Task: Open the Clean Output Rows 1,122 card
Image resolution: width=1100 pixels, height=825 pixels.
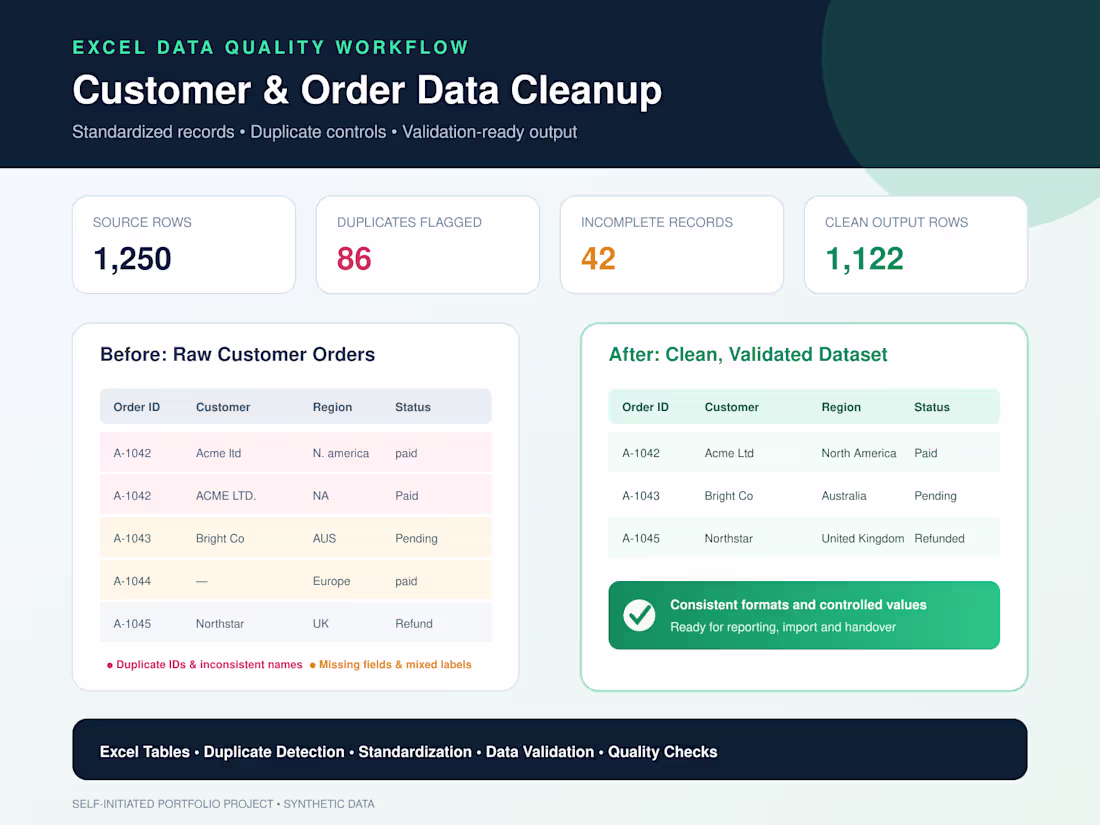Action: pos(915,245)
